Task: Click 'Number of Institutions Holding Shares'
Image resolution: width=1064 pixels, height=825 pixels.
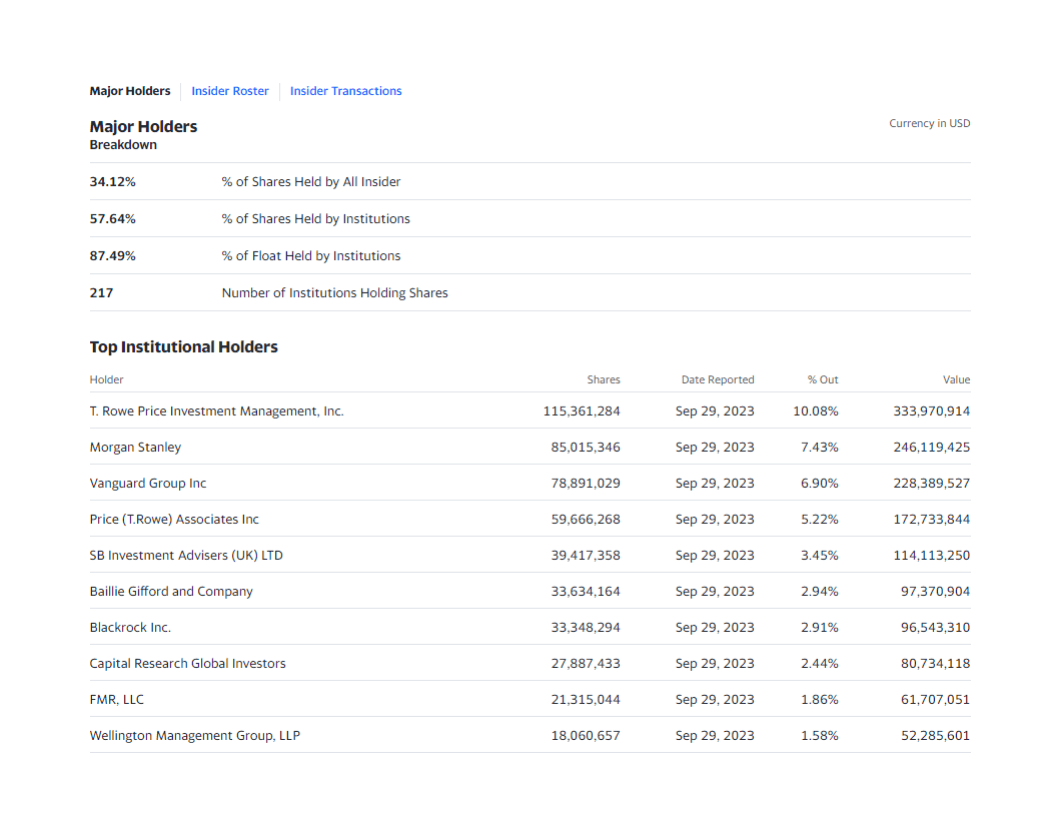Action: point(335,293)
